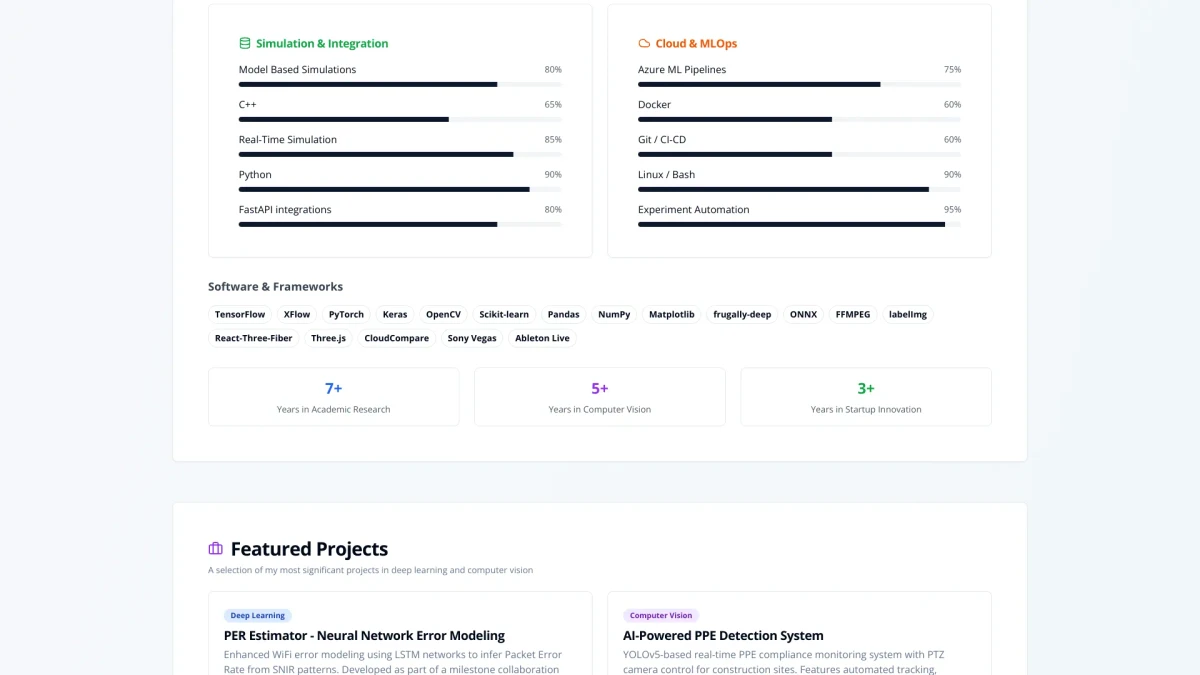This screenshot has width=1200, height=675.
Task: Select the PyTorch tag
Action: (x=346, y=314)
